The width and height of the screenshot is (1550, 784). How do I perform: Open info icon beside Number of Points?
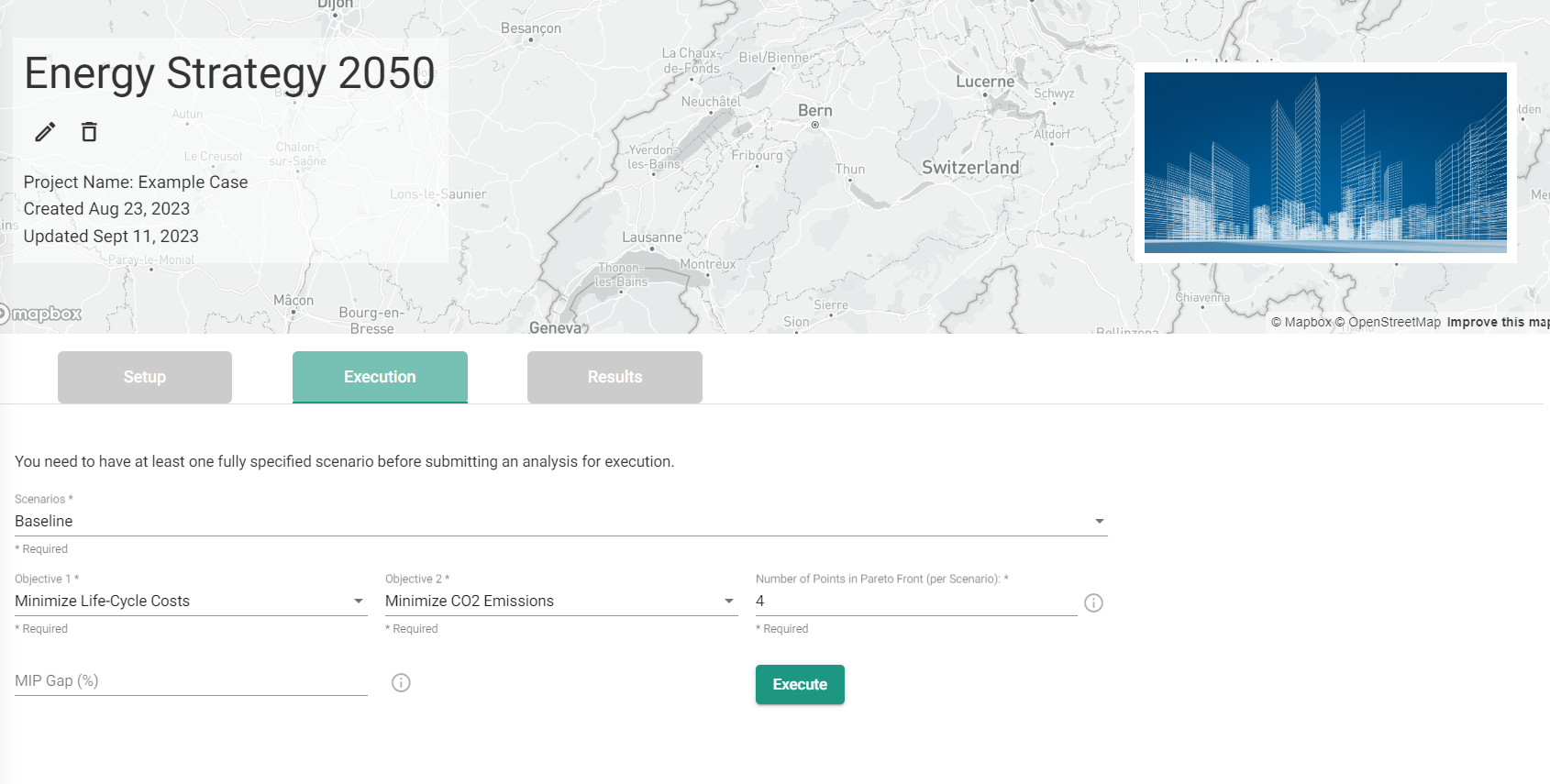(1093, 602)
